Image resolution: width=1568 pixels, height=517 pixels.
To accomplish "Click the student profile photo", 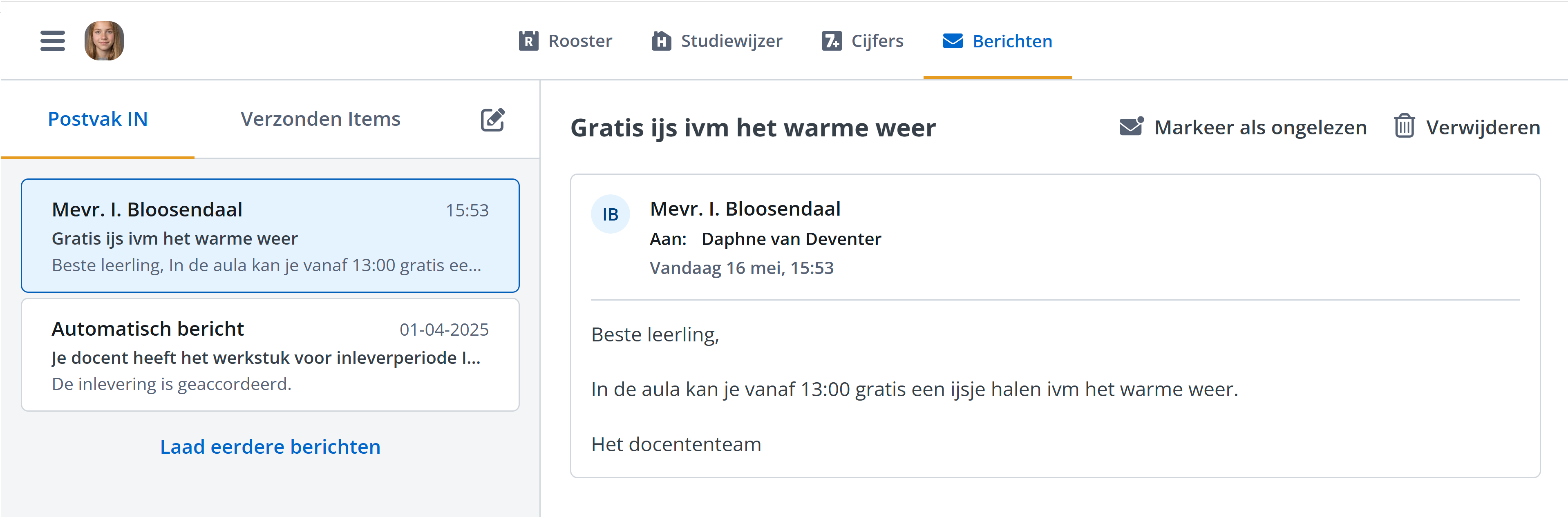I will point(104,41).
